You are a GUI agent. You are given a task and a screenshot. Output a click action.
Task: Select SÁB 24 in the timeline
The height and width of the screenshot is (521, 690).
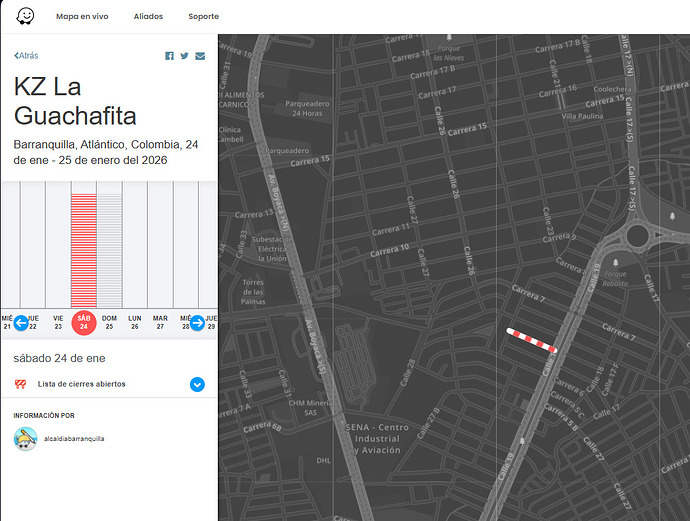[x=84, y=322]
